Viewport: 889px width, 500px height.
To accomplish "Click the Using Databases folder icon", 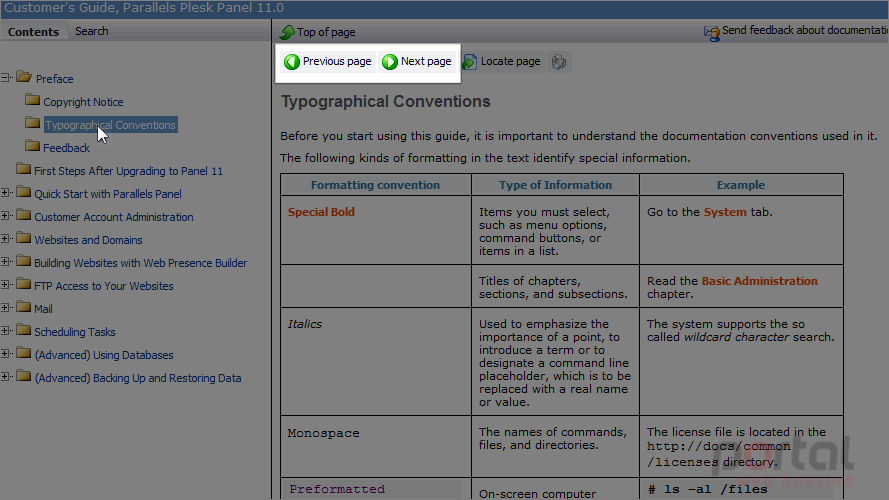I will point(24,353).
